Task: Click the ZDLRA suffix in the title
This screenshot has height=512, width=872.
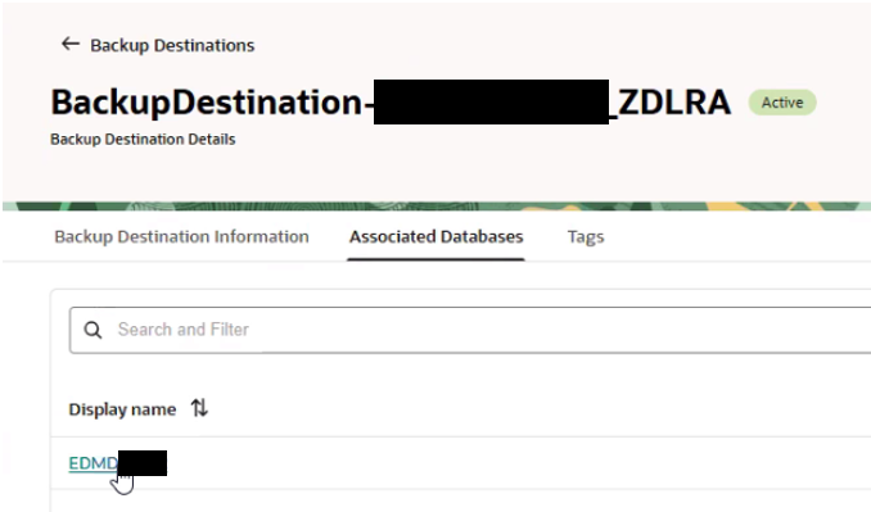Action: click(x=675, y=102)
